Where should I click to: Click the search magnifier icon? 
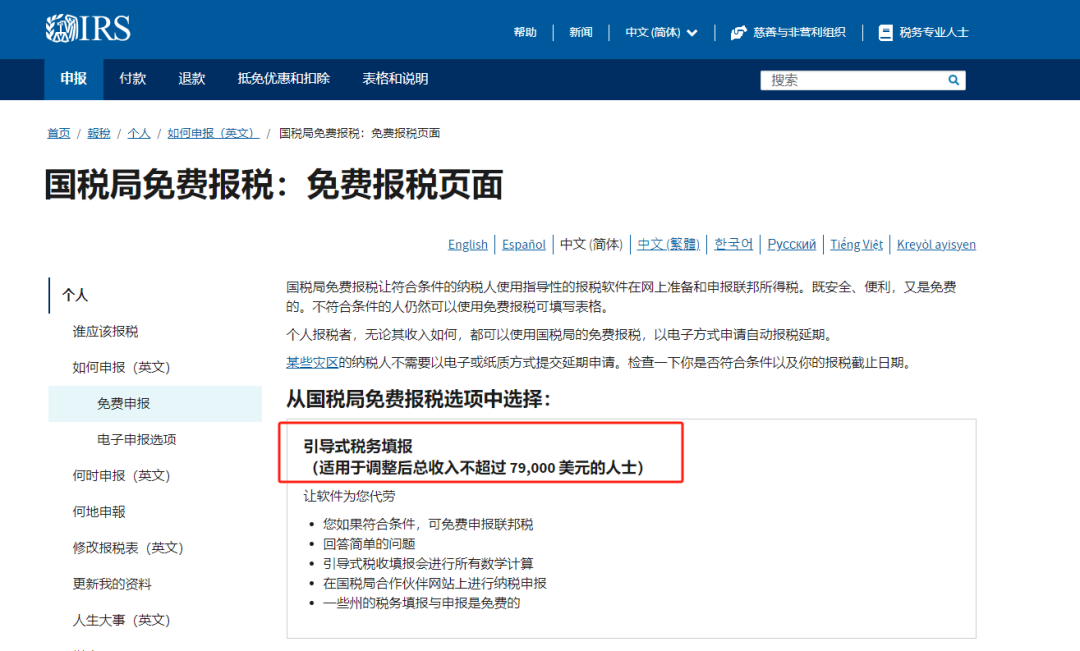[953, 80]
